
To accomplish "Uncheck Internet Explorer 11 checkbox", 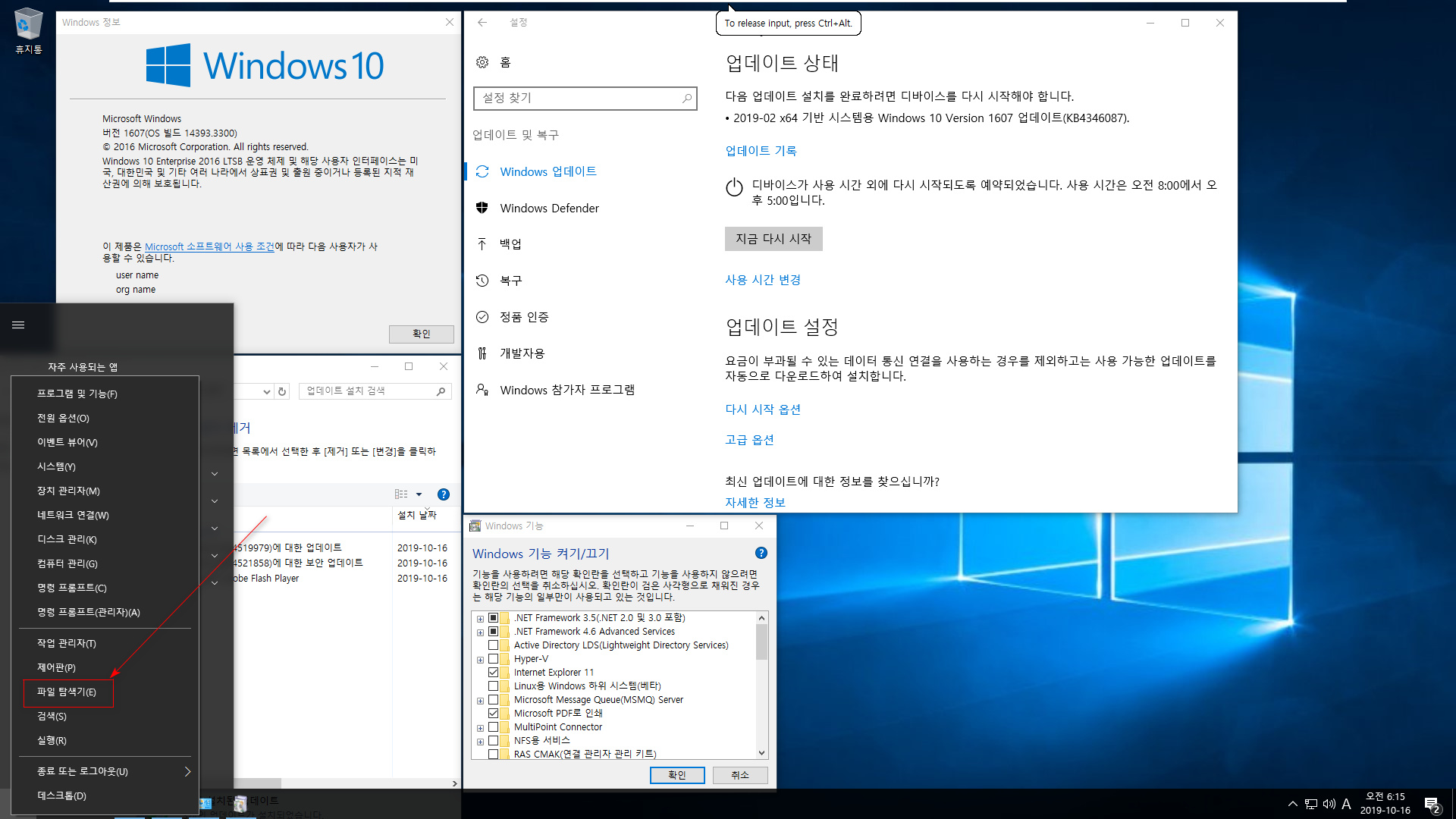I will pos(494,673).
